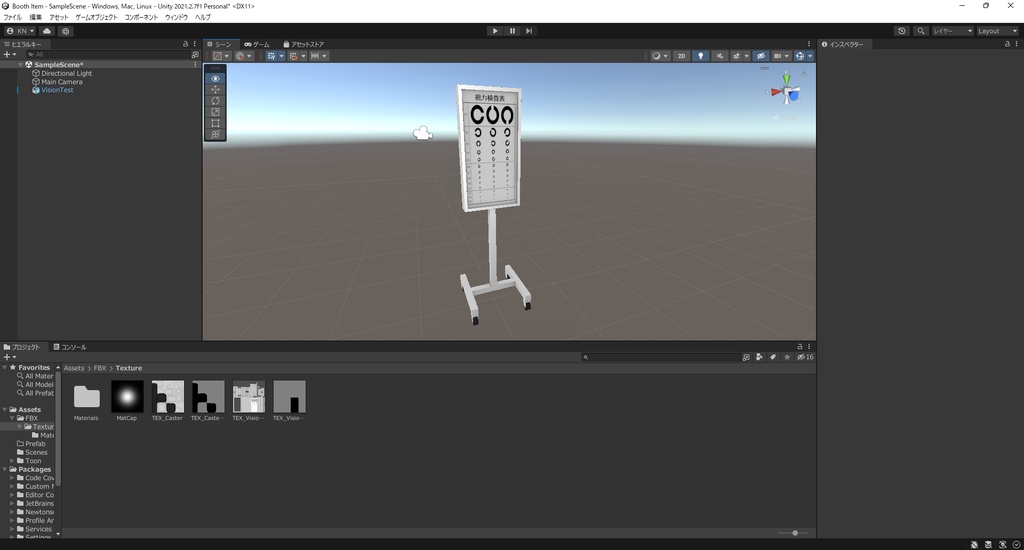Open the ファイル menu
This screenshot has height=550, width=1024.
12,18
